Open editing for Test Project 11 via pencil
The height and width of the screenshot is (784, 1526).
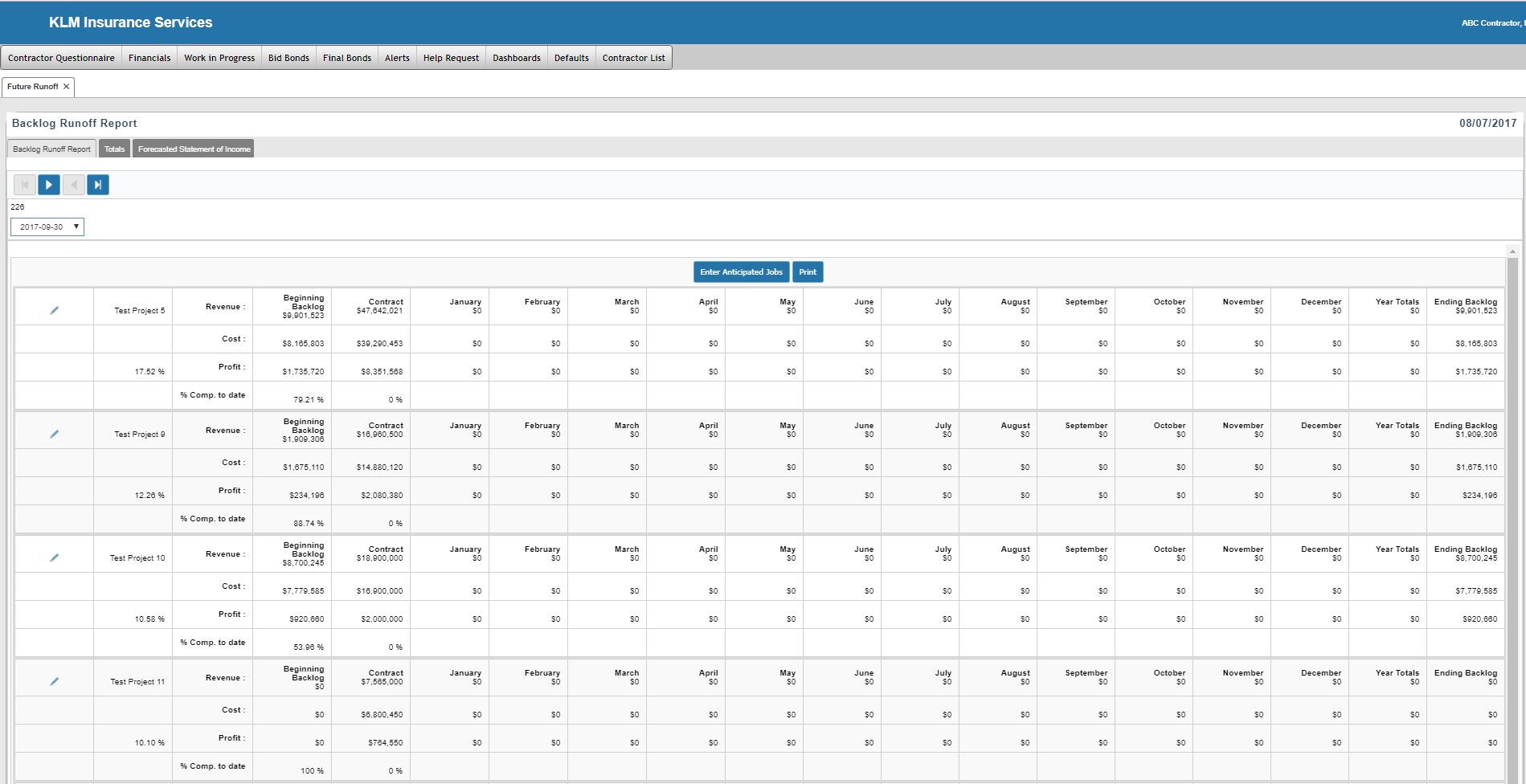pos(55,681)
